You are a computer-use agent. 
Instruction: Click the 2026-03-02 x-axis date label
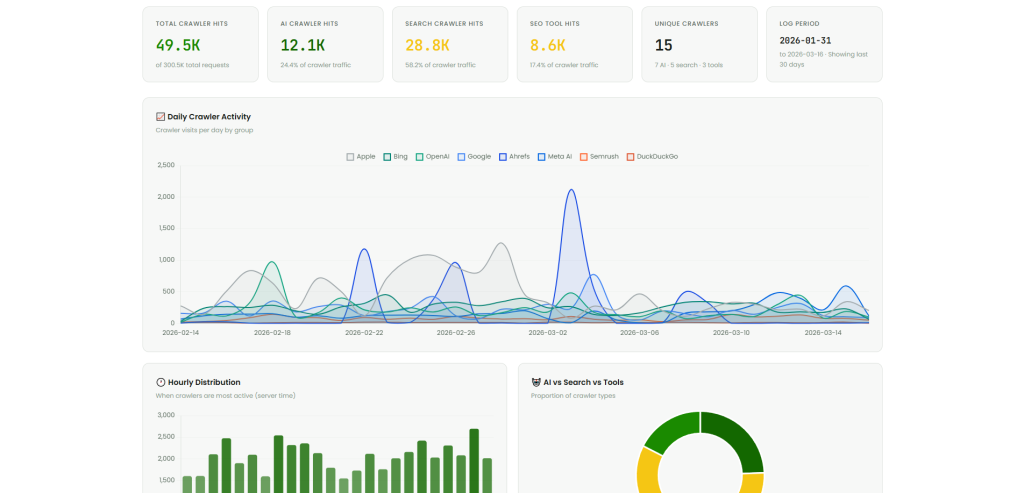pos(547,332)
